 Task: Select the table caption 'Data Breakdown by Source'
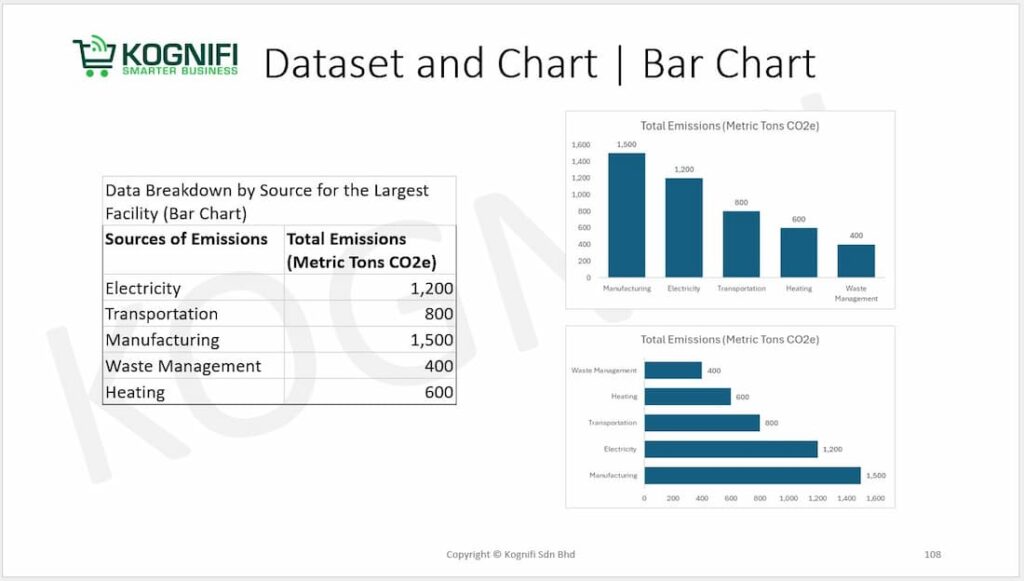tap(279, 202)
